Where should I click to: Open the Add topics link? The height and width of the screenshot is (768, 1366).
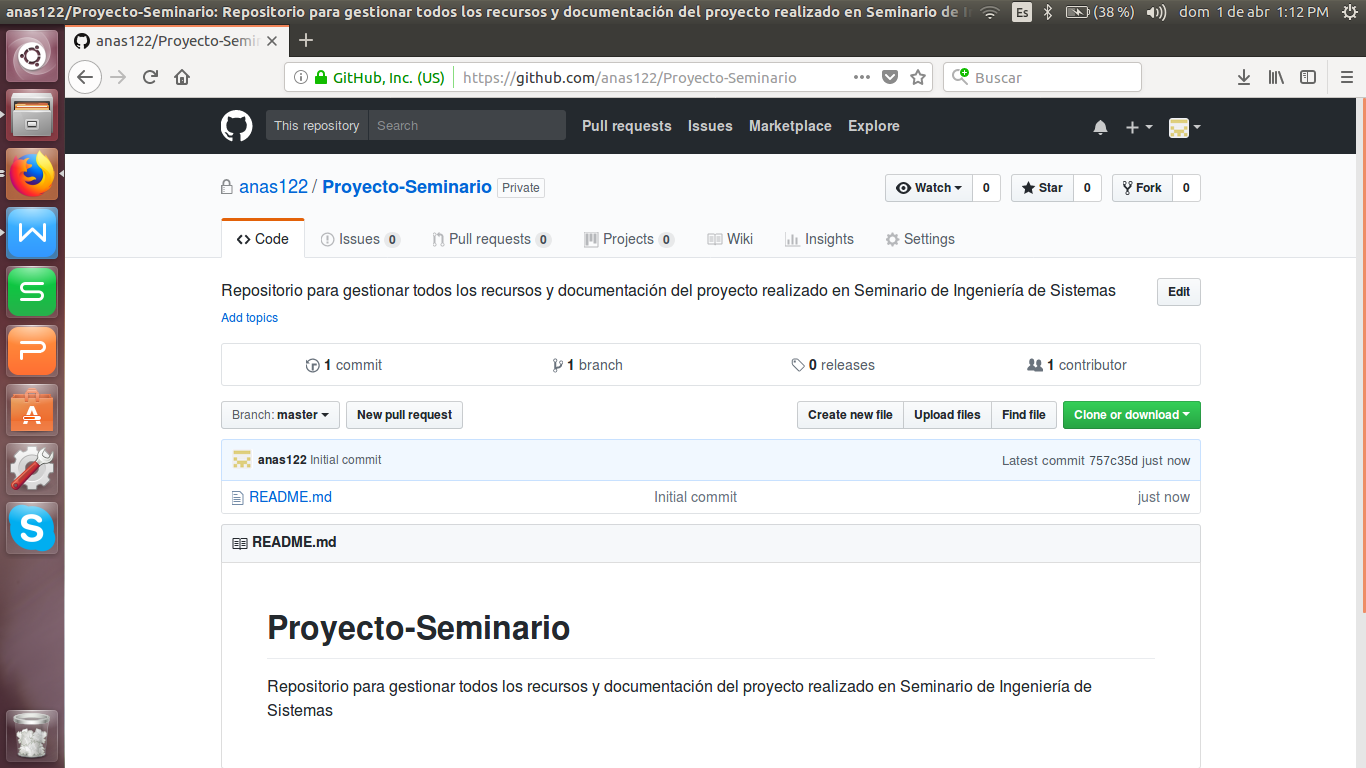(x=249, y=318)
